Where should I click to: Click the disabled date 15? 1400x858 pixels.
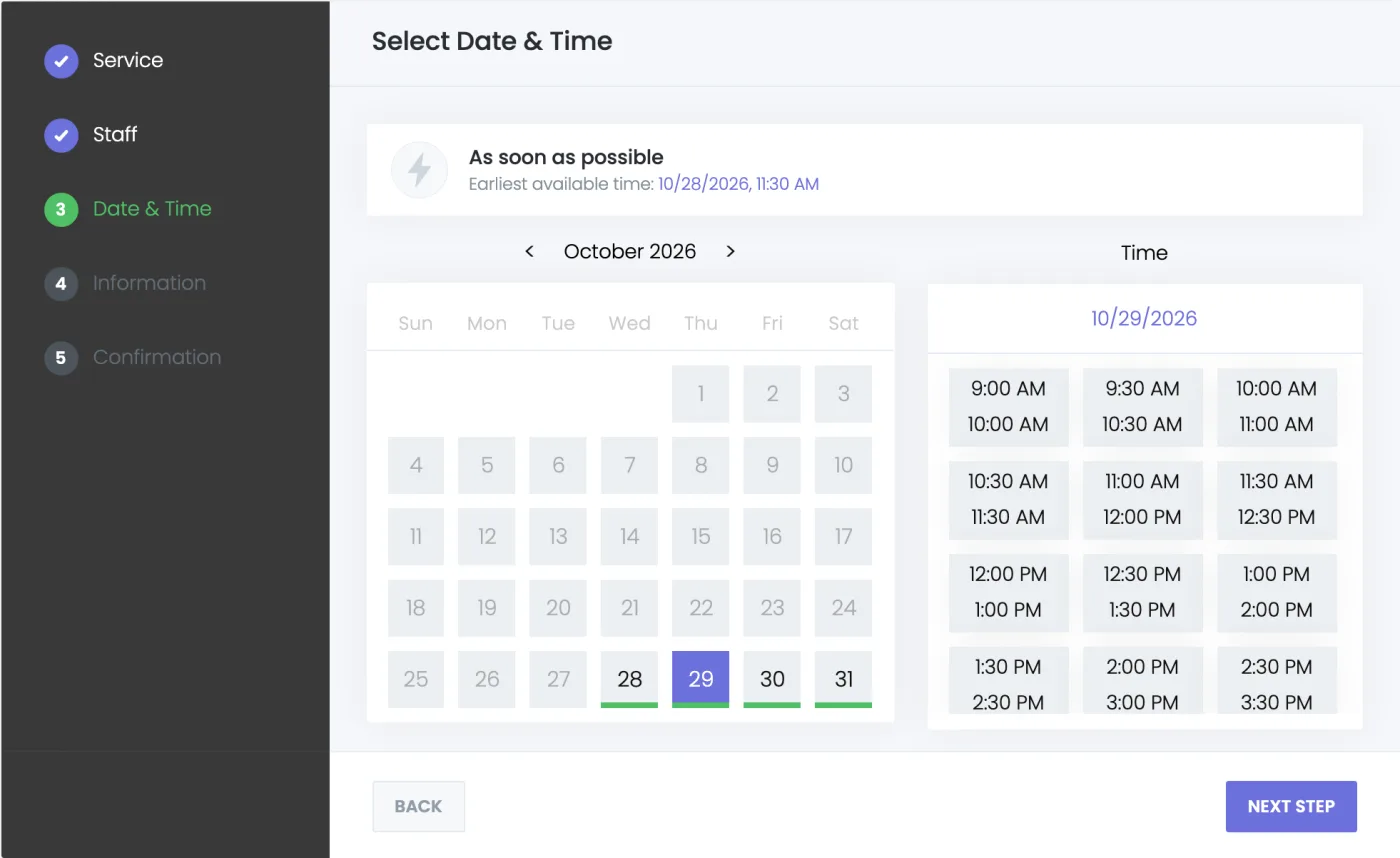701,537
